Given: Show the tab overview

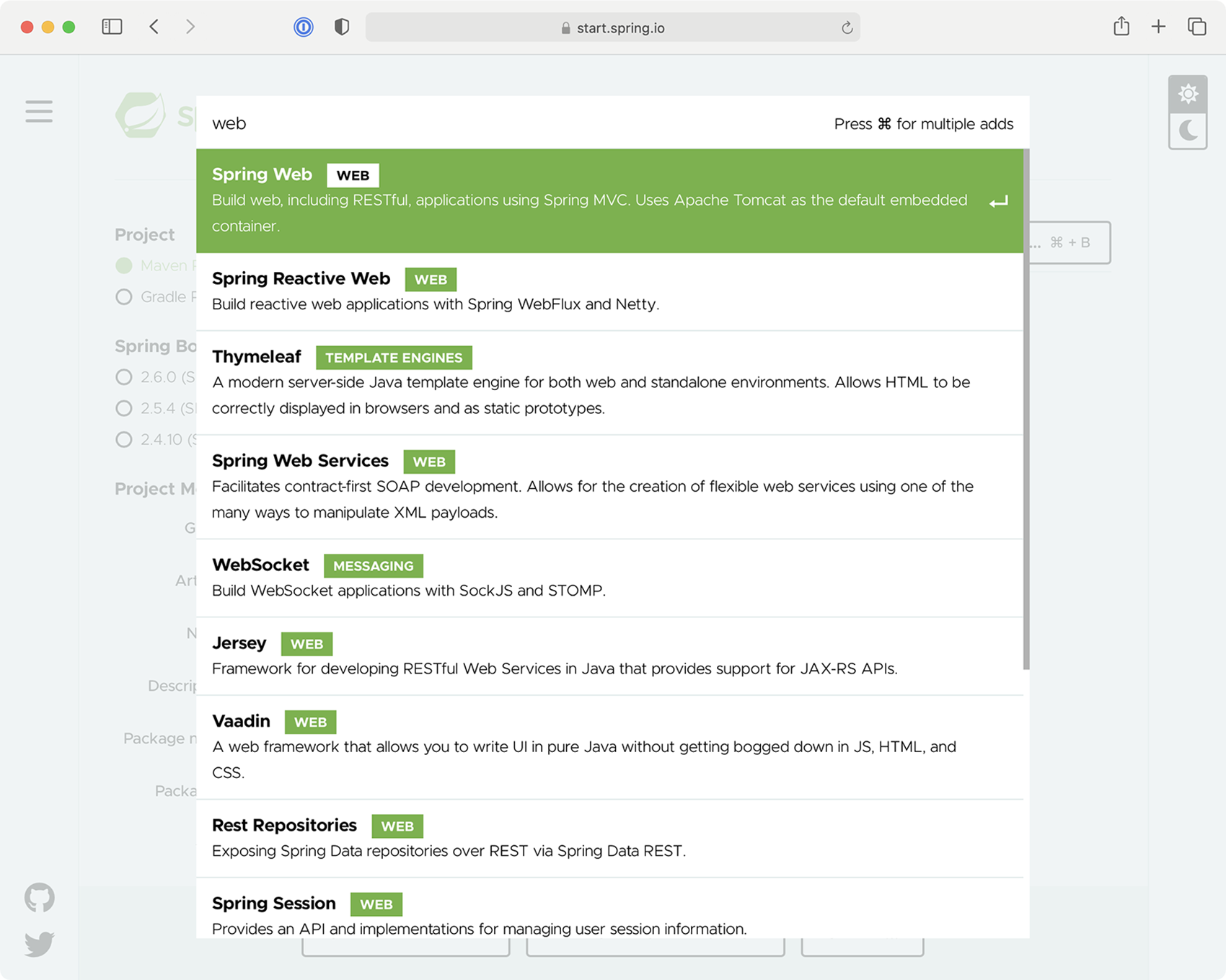Looking at the screenshot, I should (x=1197, y=27).
